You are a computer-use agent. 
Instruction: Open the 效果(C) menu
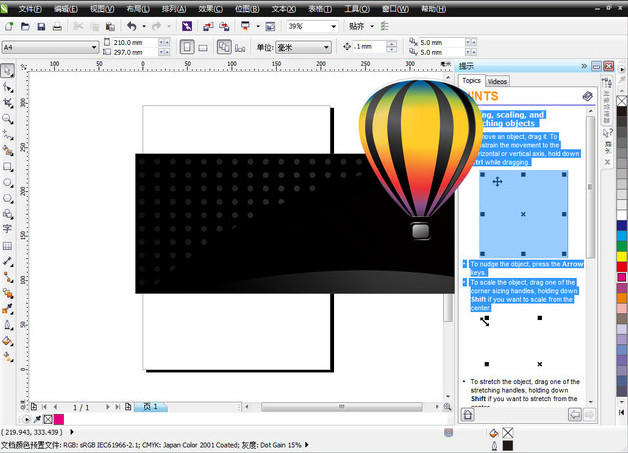211,9
